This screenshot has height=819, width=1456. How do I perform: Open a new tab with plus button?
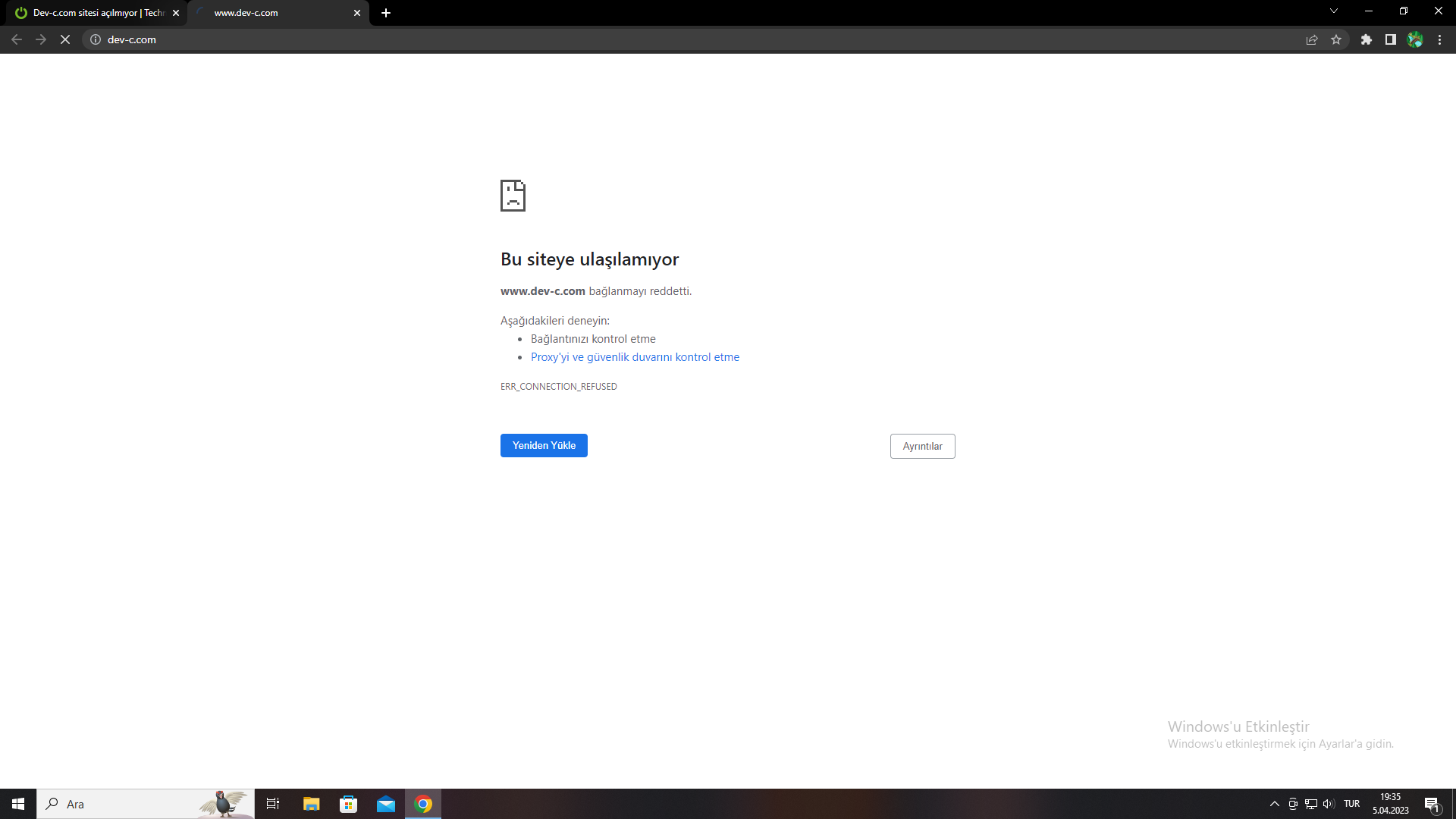click(386, 13)
